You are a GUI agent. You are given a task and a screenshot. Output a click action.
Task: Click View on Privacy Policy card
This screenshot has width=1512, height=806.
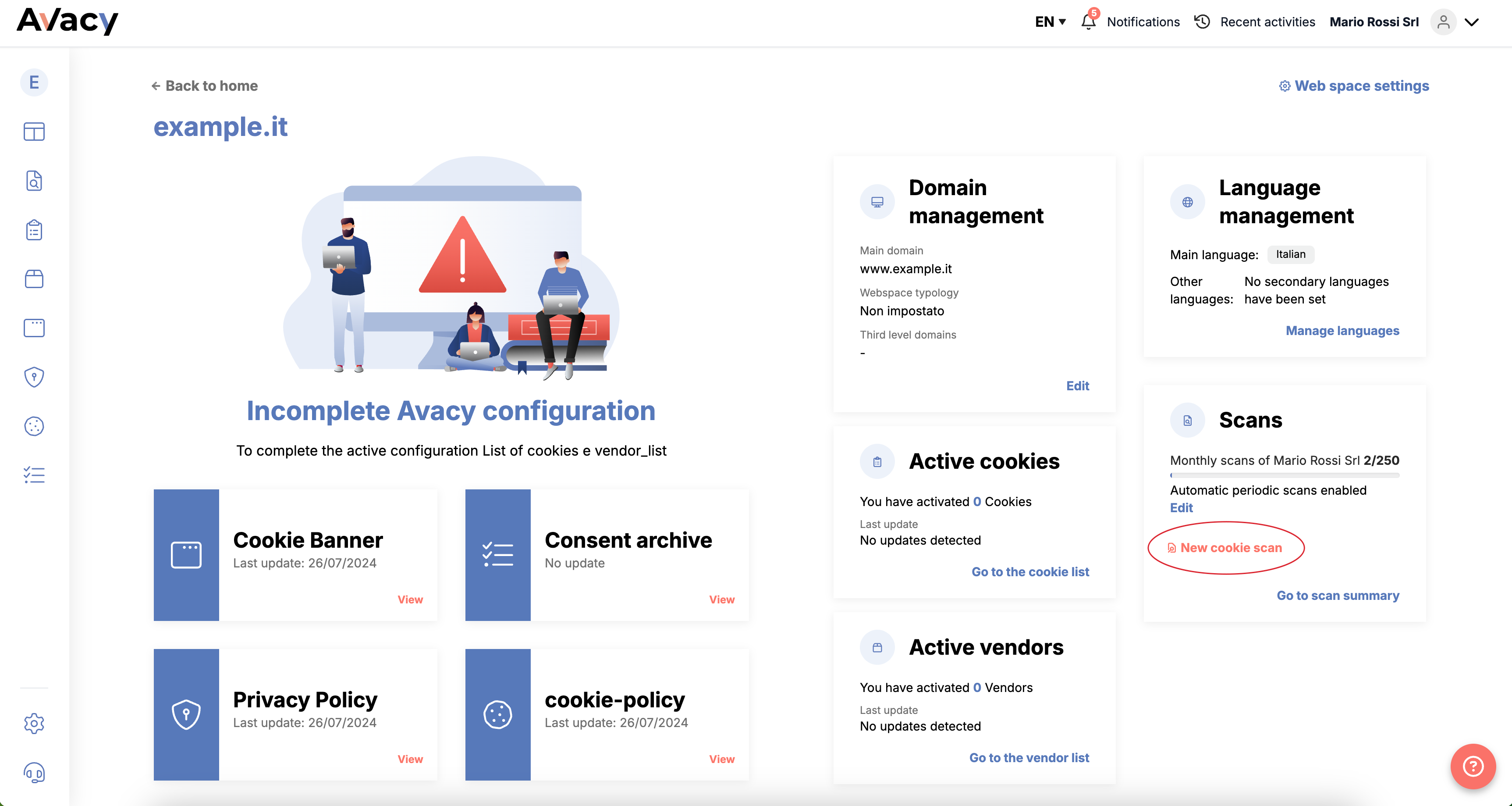[410, 759]
